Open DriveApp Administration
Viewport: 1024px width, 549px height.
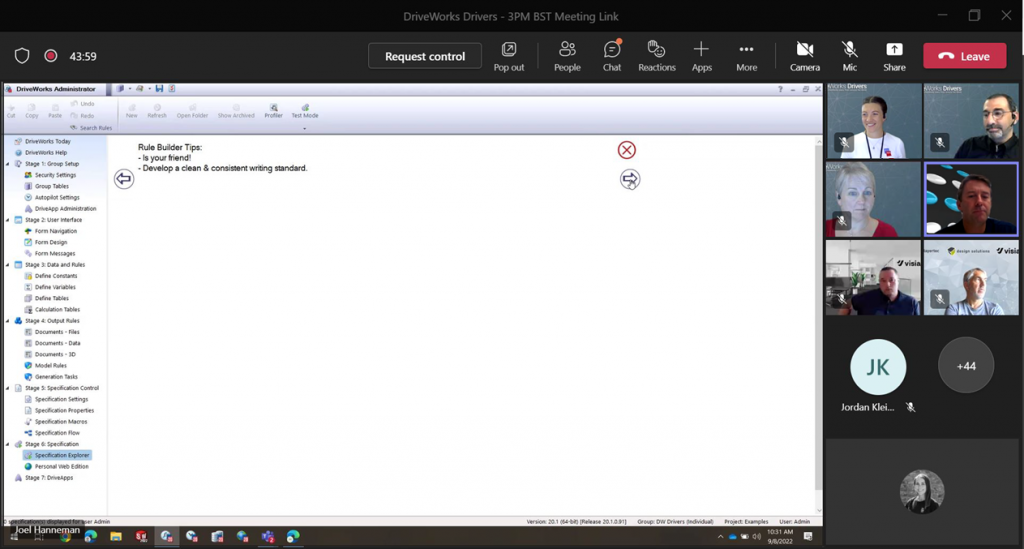tap(60, 208)
